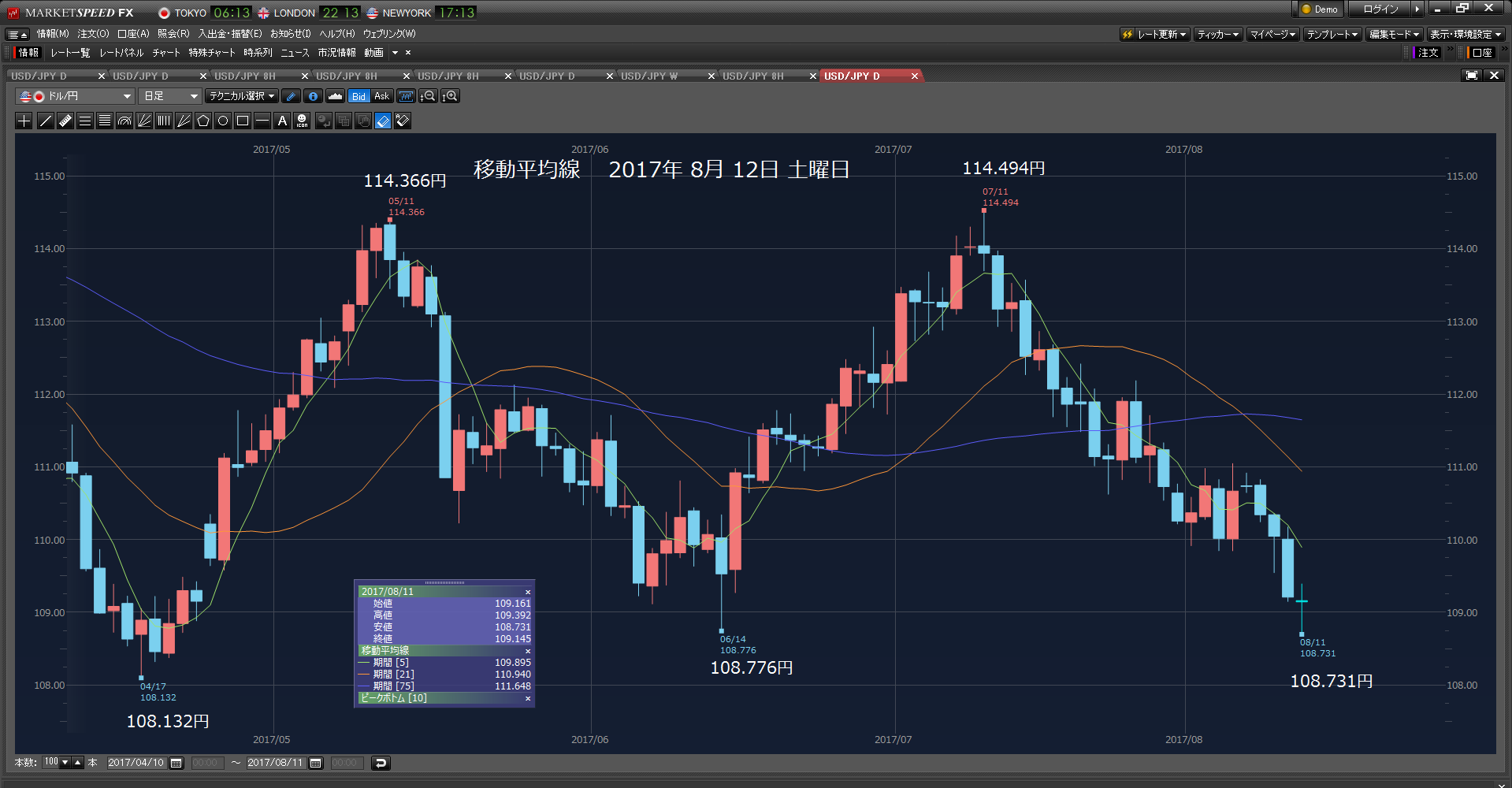Open the 口座(A) menu
The height and width of the screenshot is (788, 1512).
133,34
